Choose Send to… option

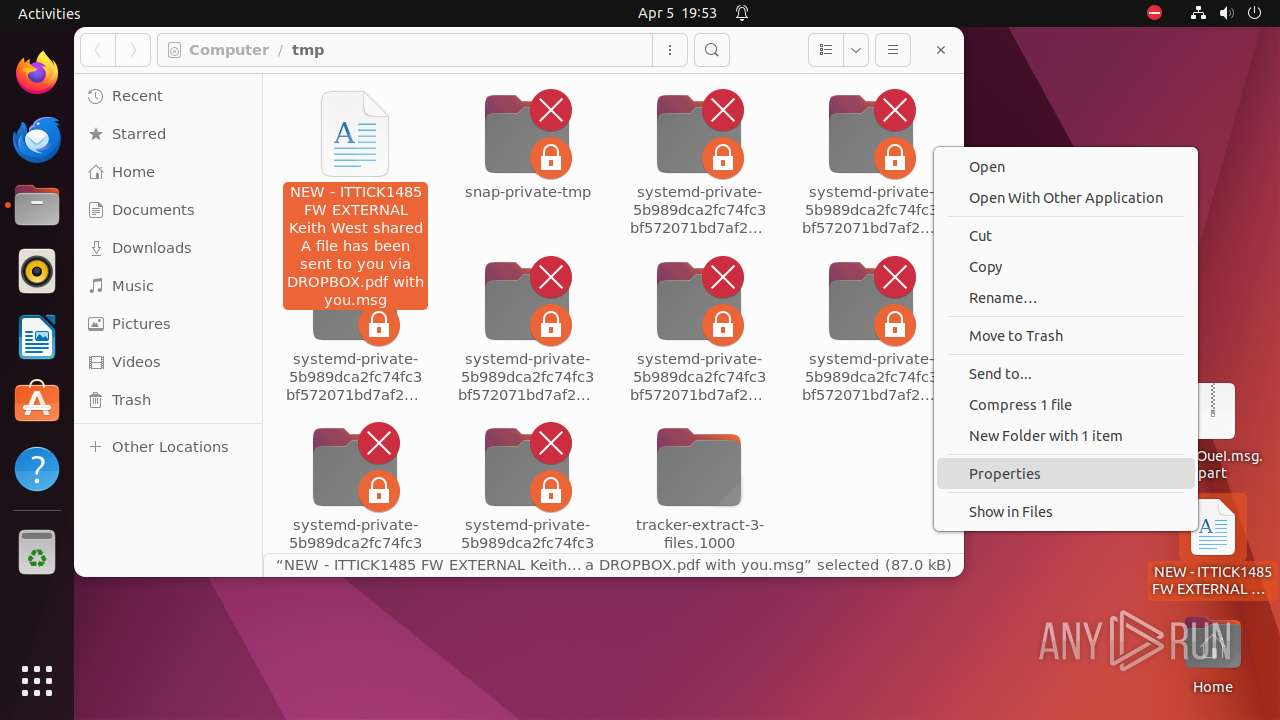(x=1066, y=374)
